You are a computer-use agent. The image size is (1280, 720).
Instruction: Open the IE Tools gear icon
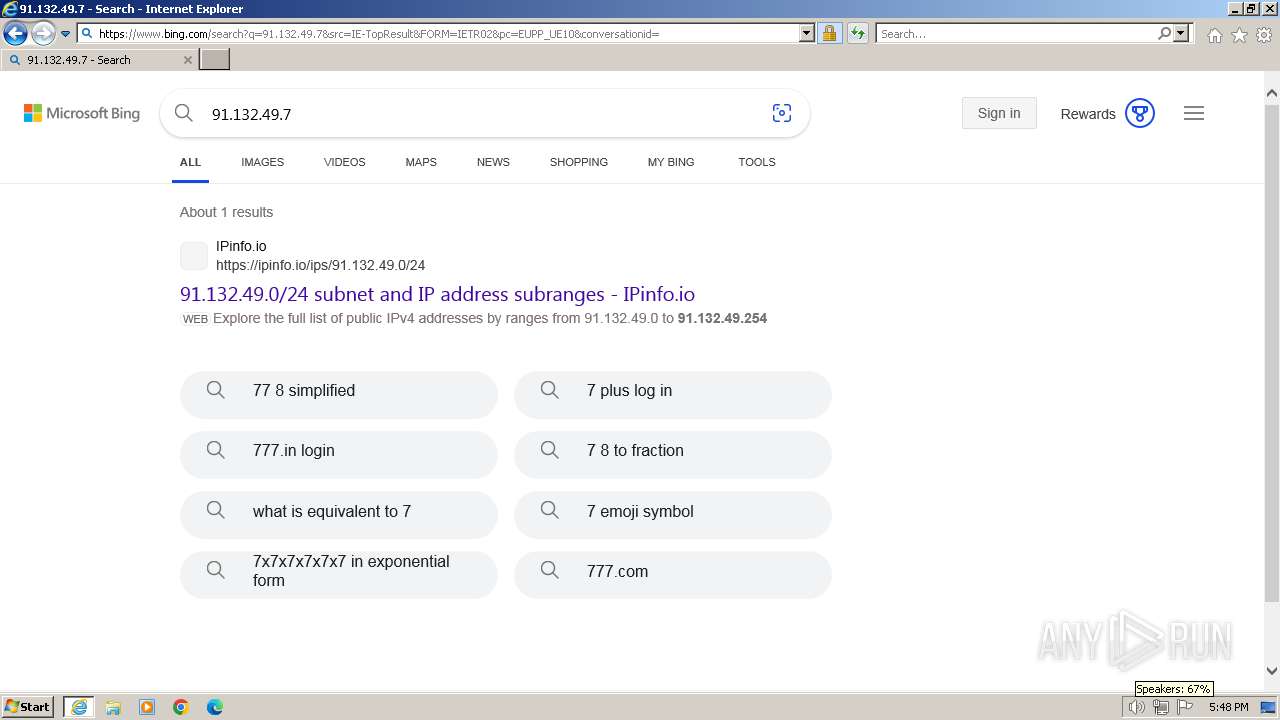(1264, 35)
